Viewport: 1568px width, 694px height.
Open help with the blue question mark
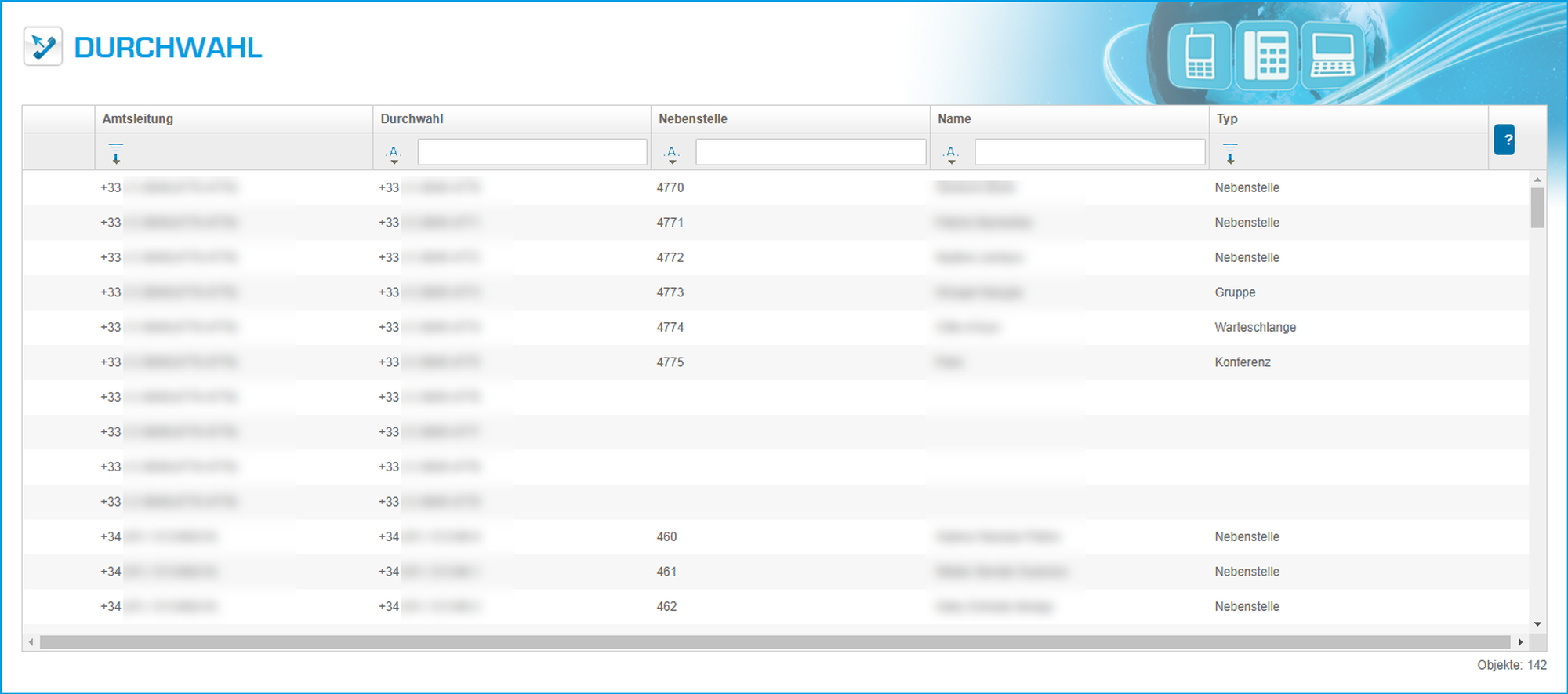click(x=1504, y=140)
